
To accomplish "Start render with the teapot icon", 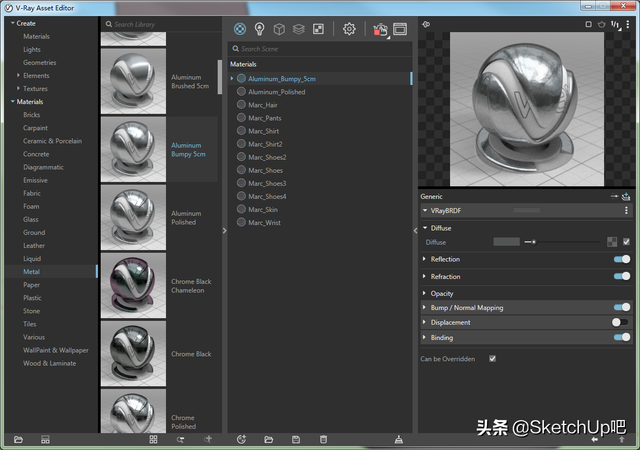I will tap(380, 30).
